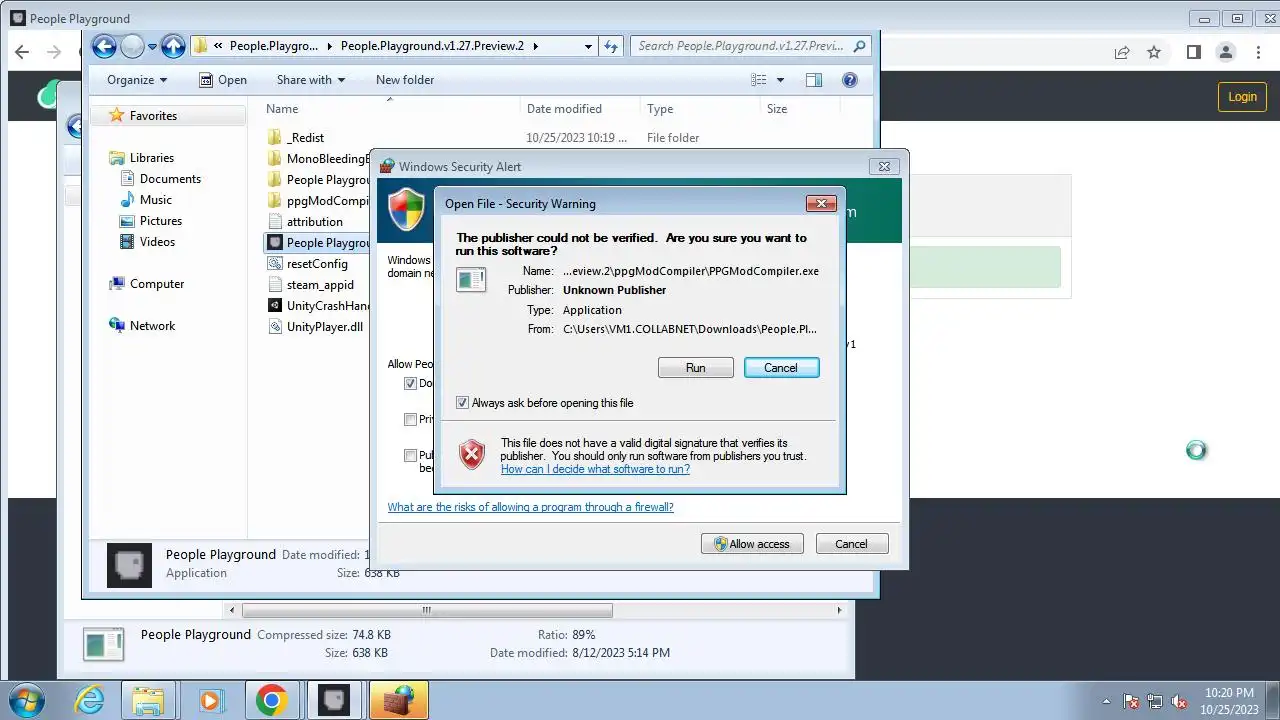Select Network in navigation pane
This screenshot has width=1280, height=720.
click(152, 326)
